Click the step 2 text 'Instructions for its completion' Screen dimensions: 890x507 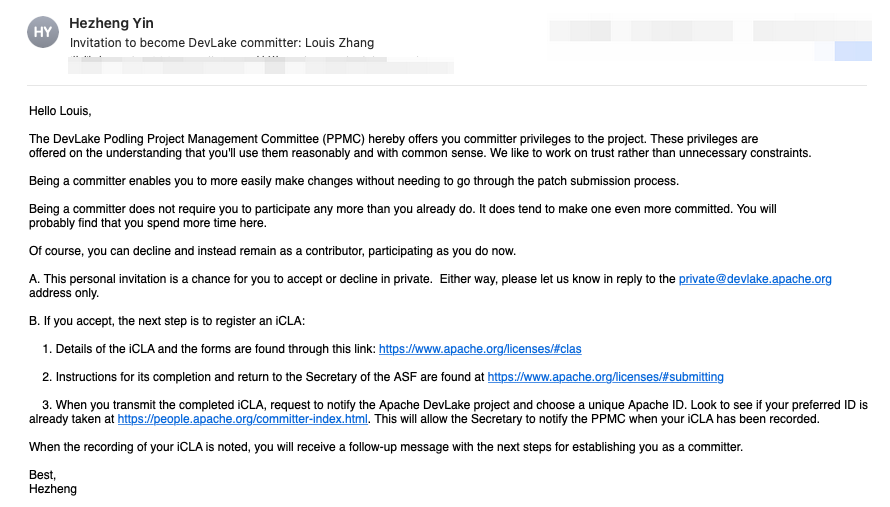coord(270,377)
